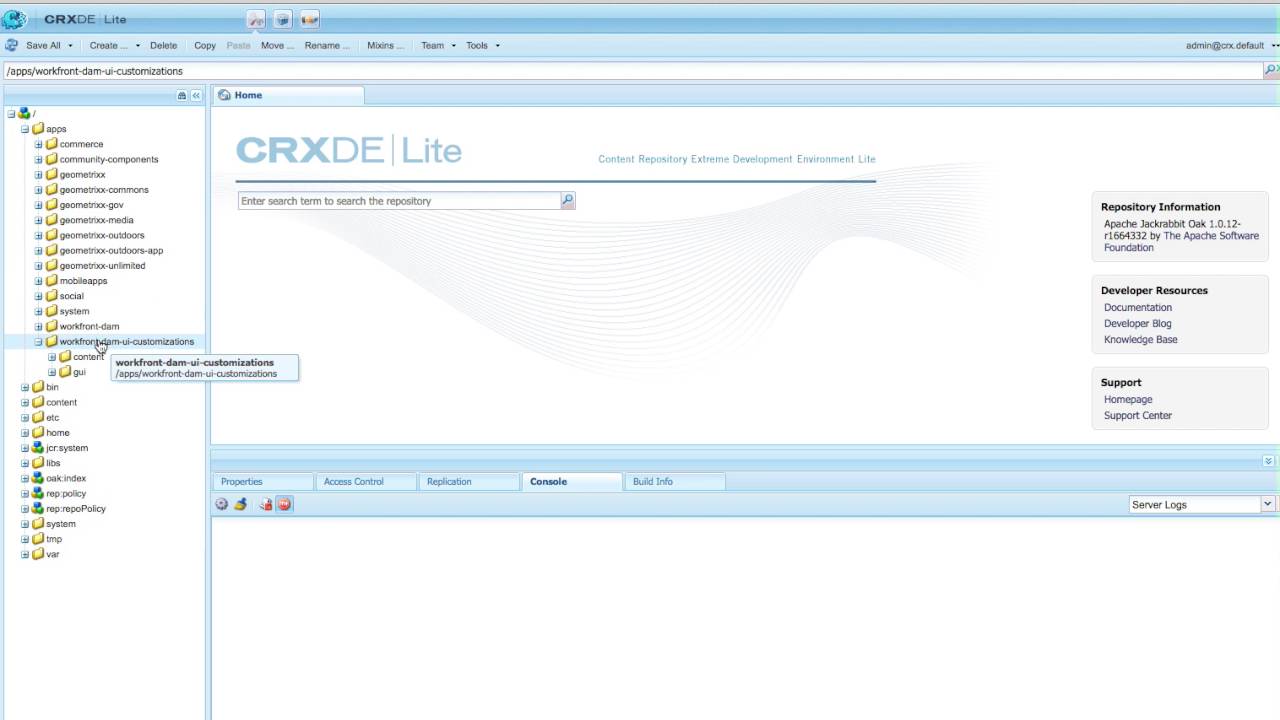Click the third header icon beside package cube
Viewport: 1280px width, 720px height.
coord(310,19)
